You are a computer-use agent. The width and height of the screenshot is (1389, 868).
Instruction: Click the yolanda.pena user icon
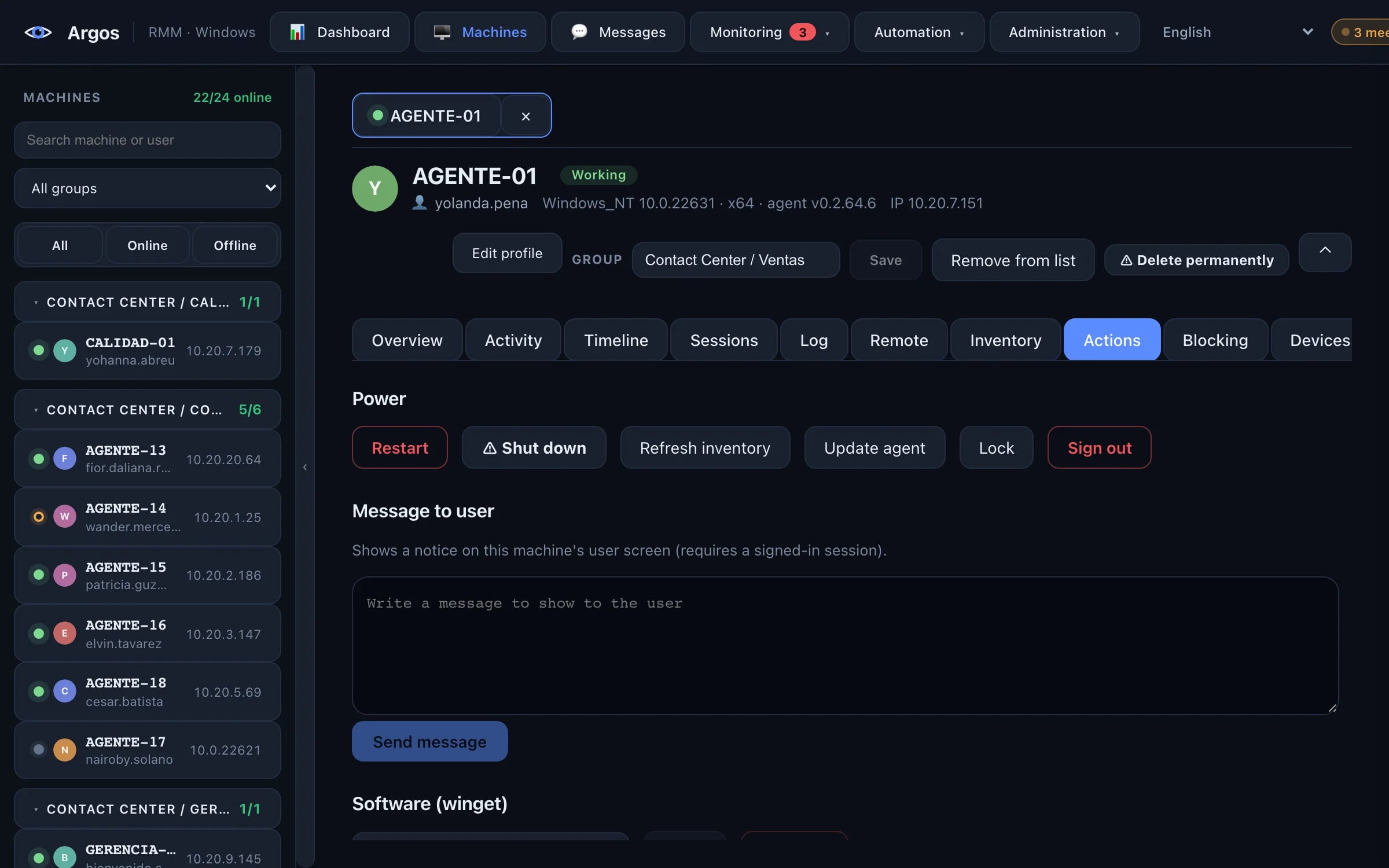click(420, 203)
